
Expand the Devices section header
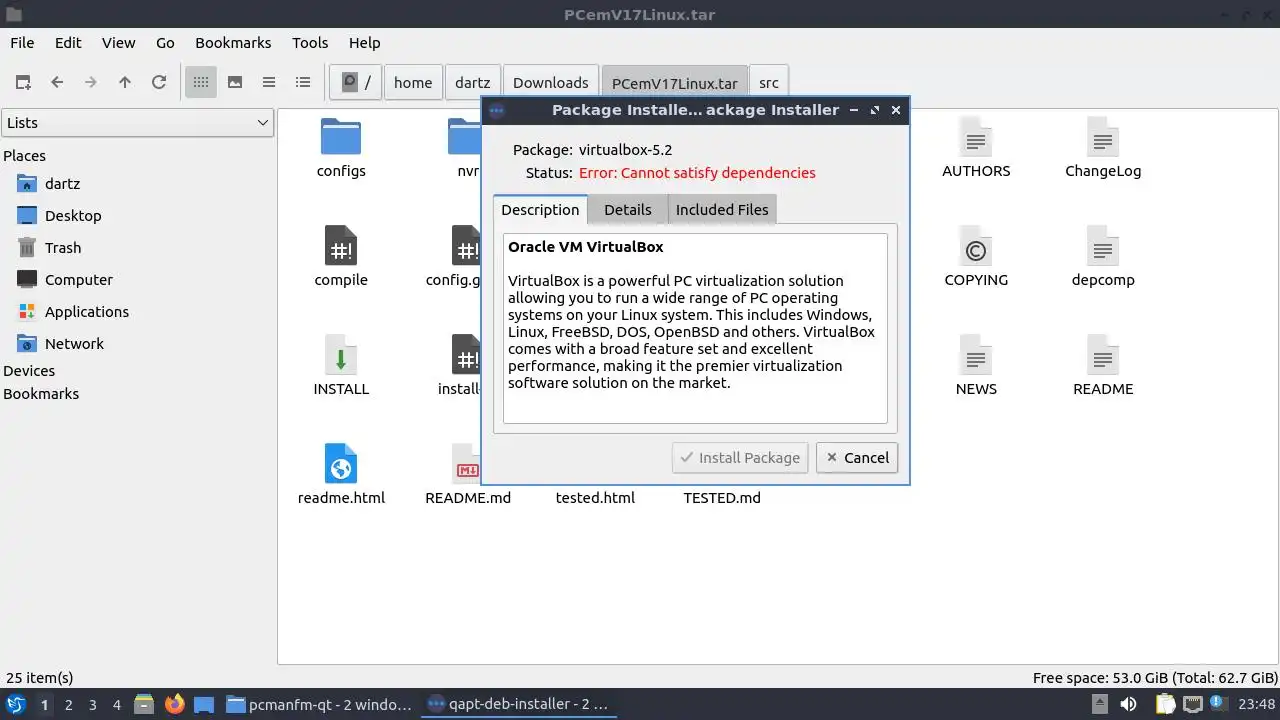pyautogui.click(x=29, y=371)
